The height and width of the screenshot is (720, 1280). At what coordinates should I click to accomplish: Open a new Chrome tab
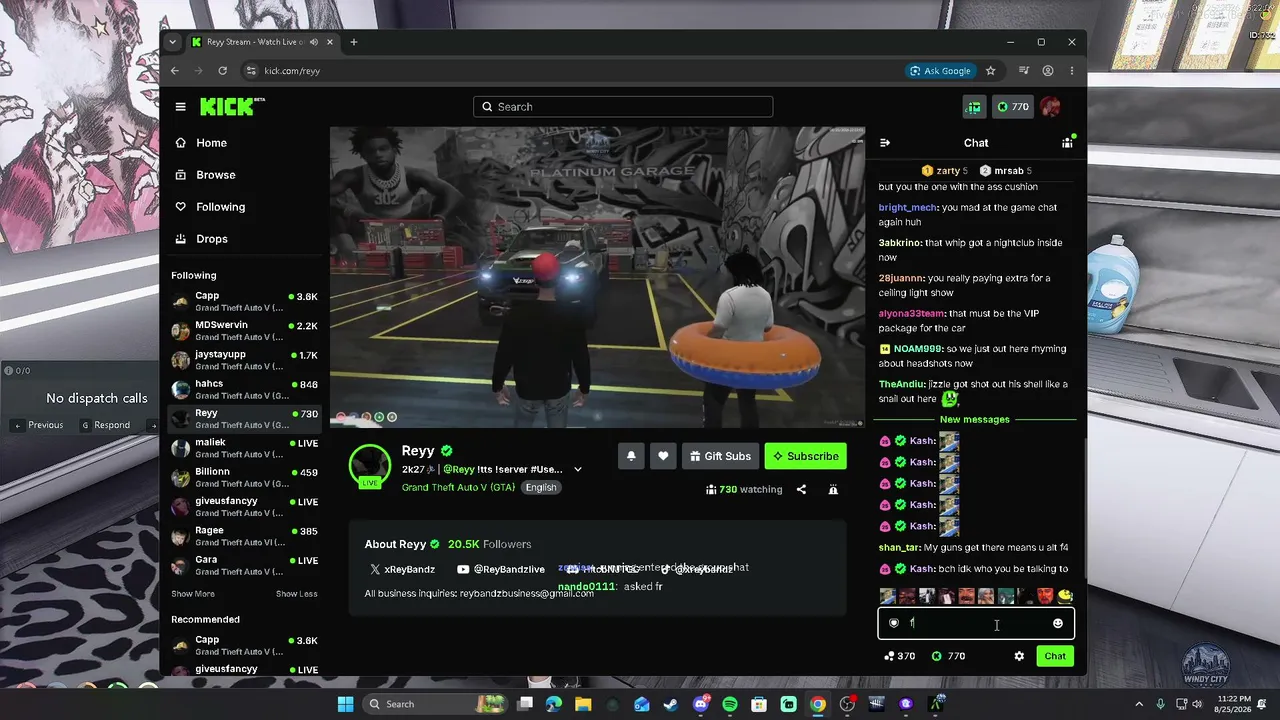pos(353,42)
